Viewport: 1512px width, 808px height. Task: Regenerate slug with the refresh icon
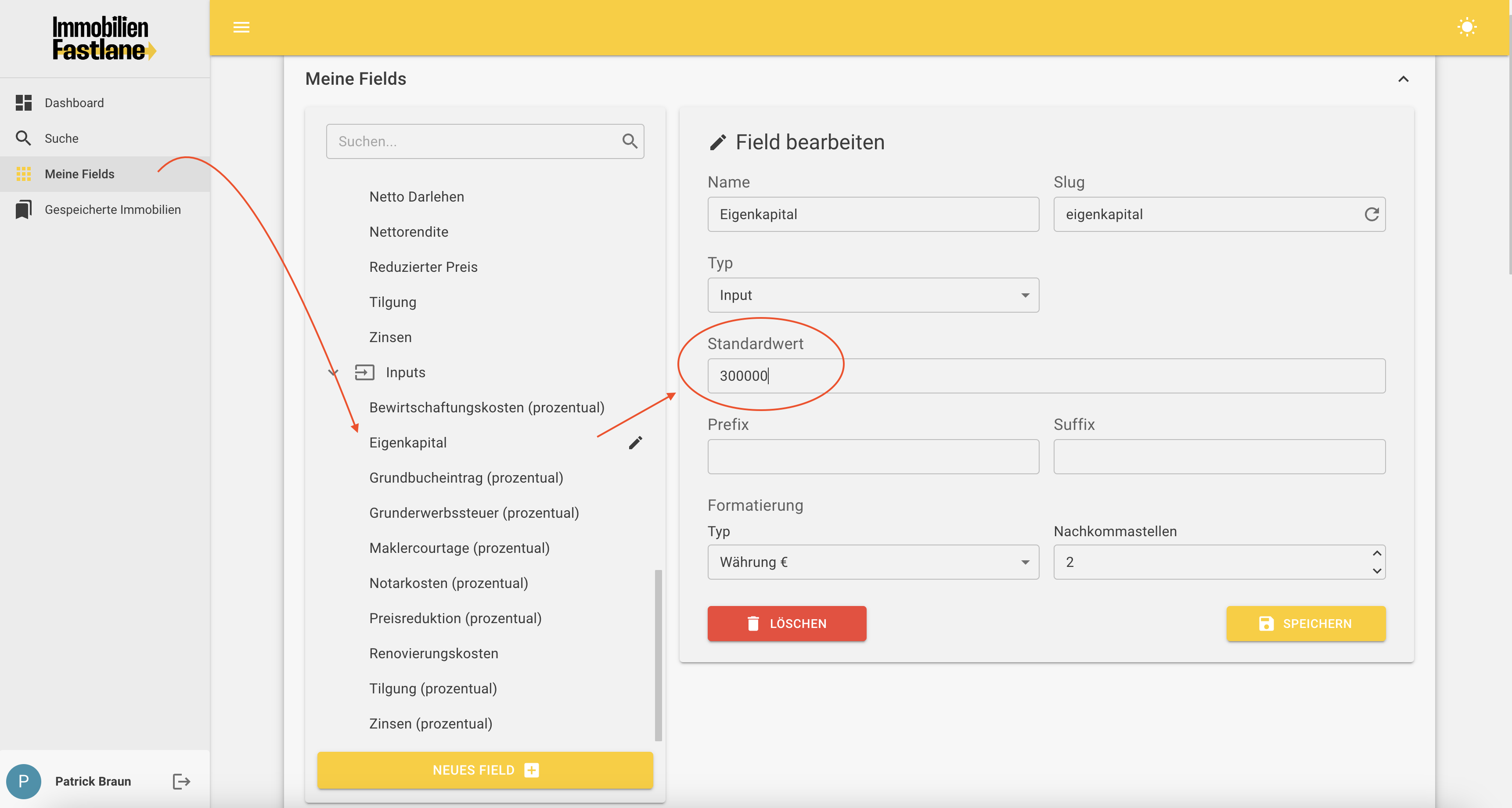[1371, 214]
